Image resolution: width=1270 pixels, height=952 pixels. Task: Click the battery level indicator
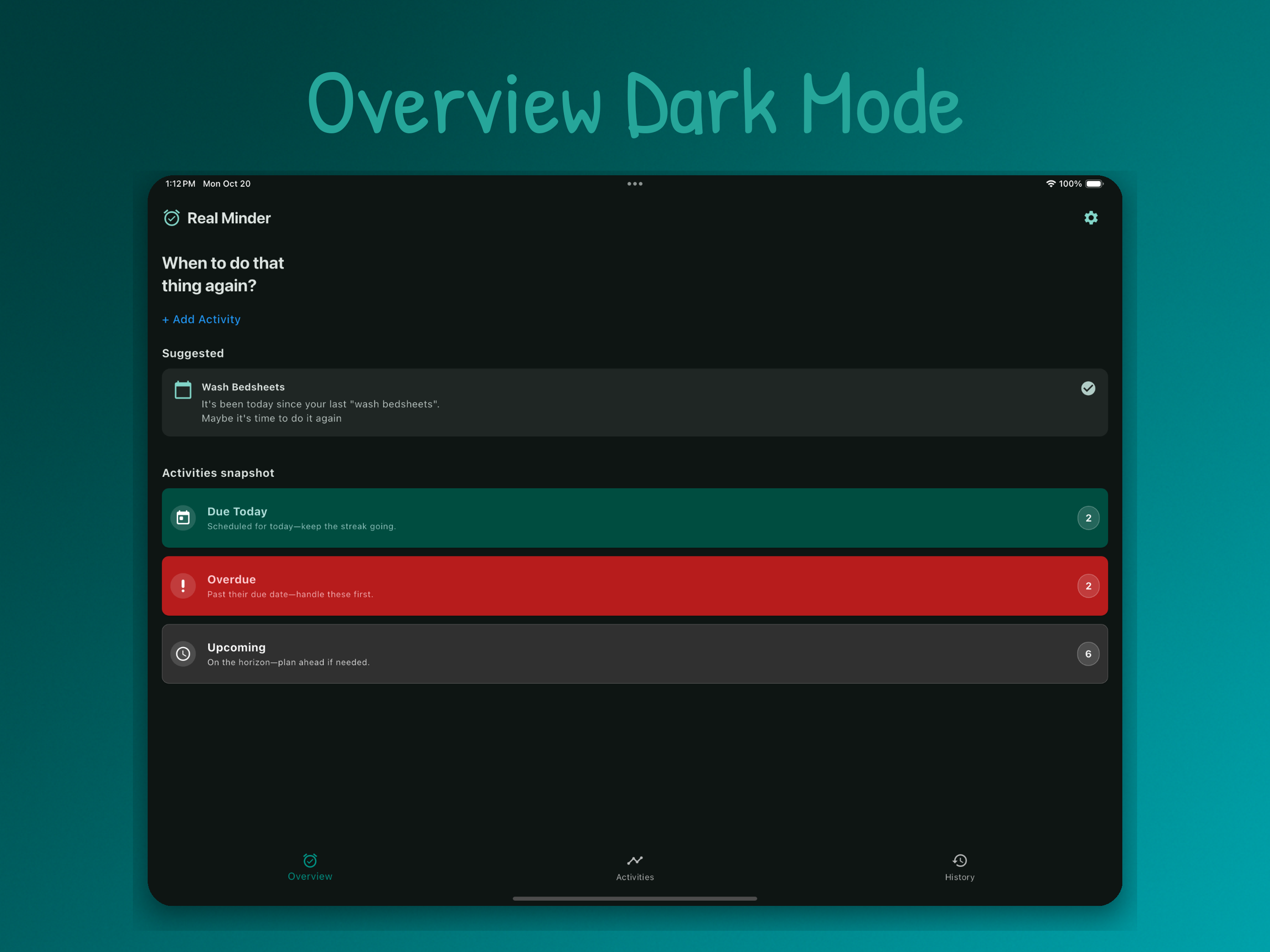1095,184
